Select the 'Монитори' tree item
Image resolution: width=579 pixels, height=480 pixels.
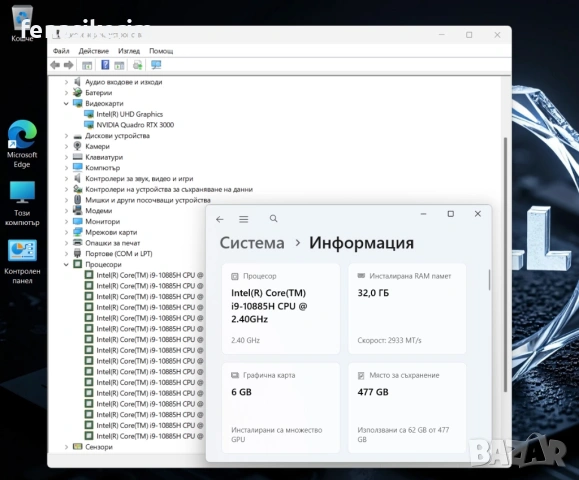[103, 222]
